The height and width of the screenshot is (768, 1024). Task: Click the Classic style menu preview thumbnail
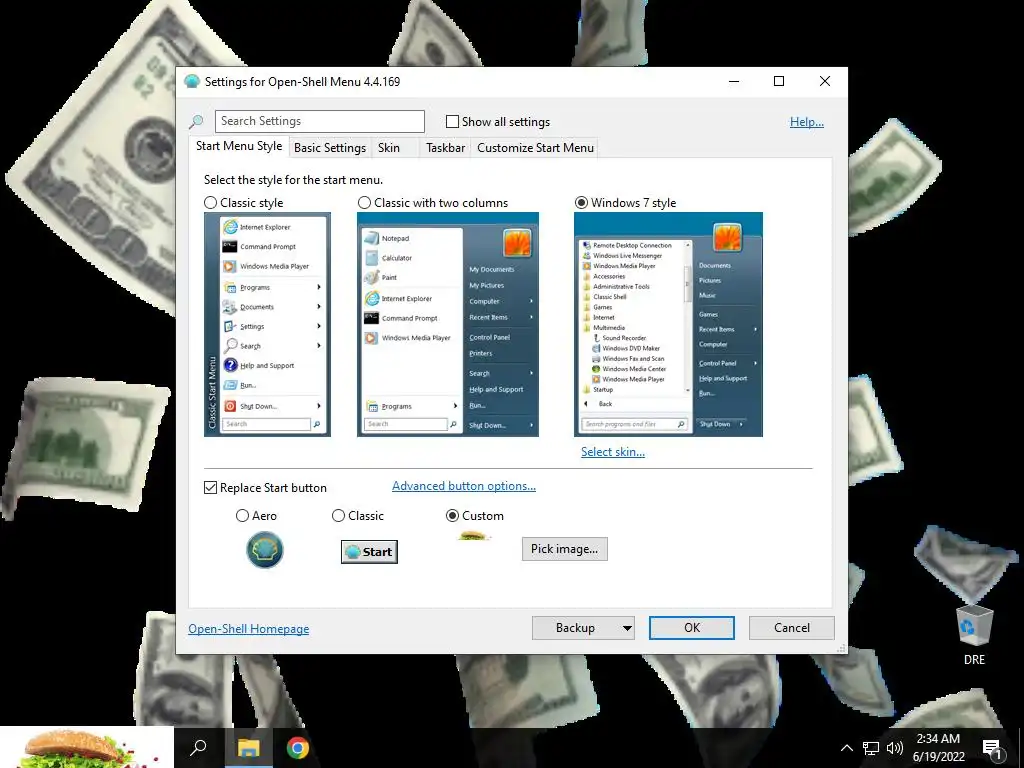(267, 325)
